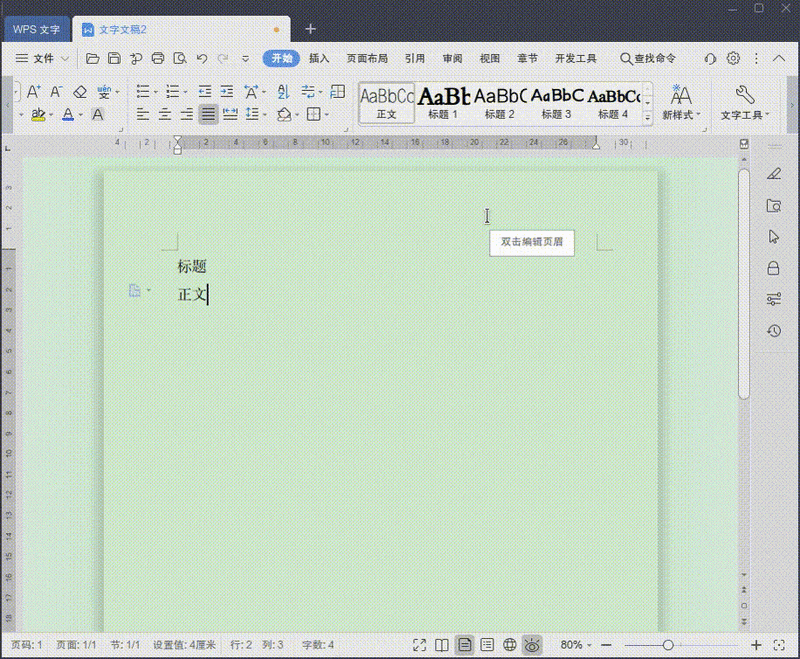
Task: Toggle eye protection mode in status bar
Action: [x=532, y=645]
